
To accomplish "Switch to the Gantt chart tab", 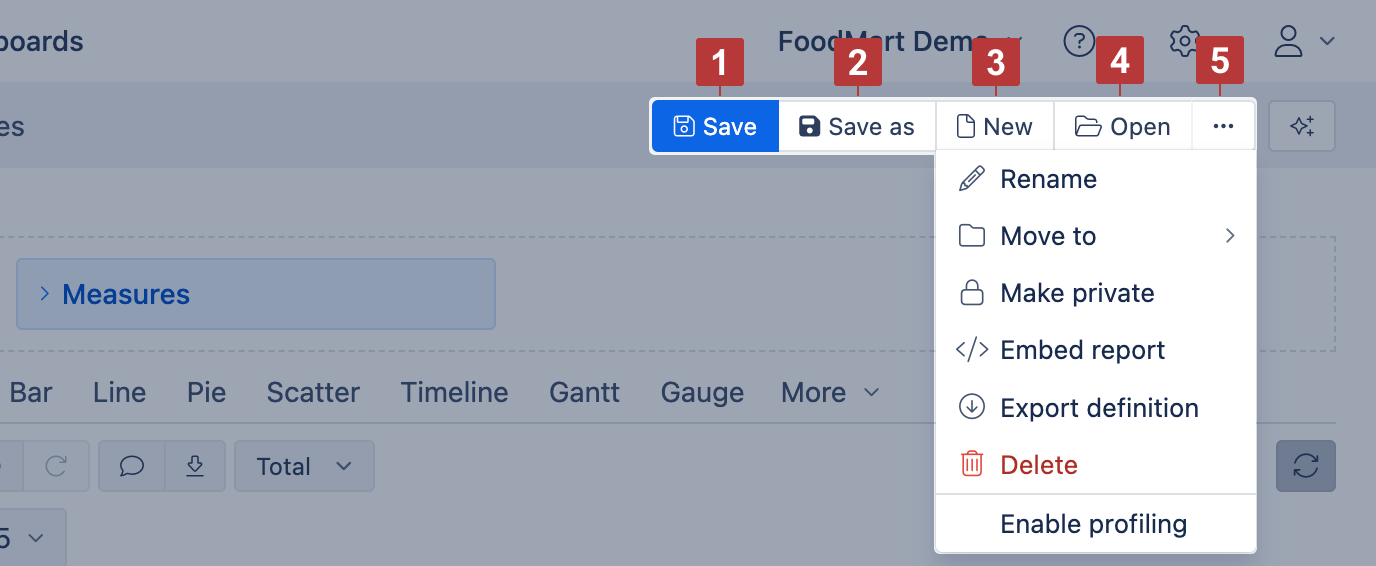I will pos(584,393).
